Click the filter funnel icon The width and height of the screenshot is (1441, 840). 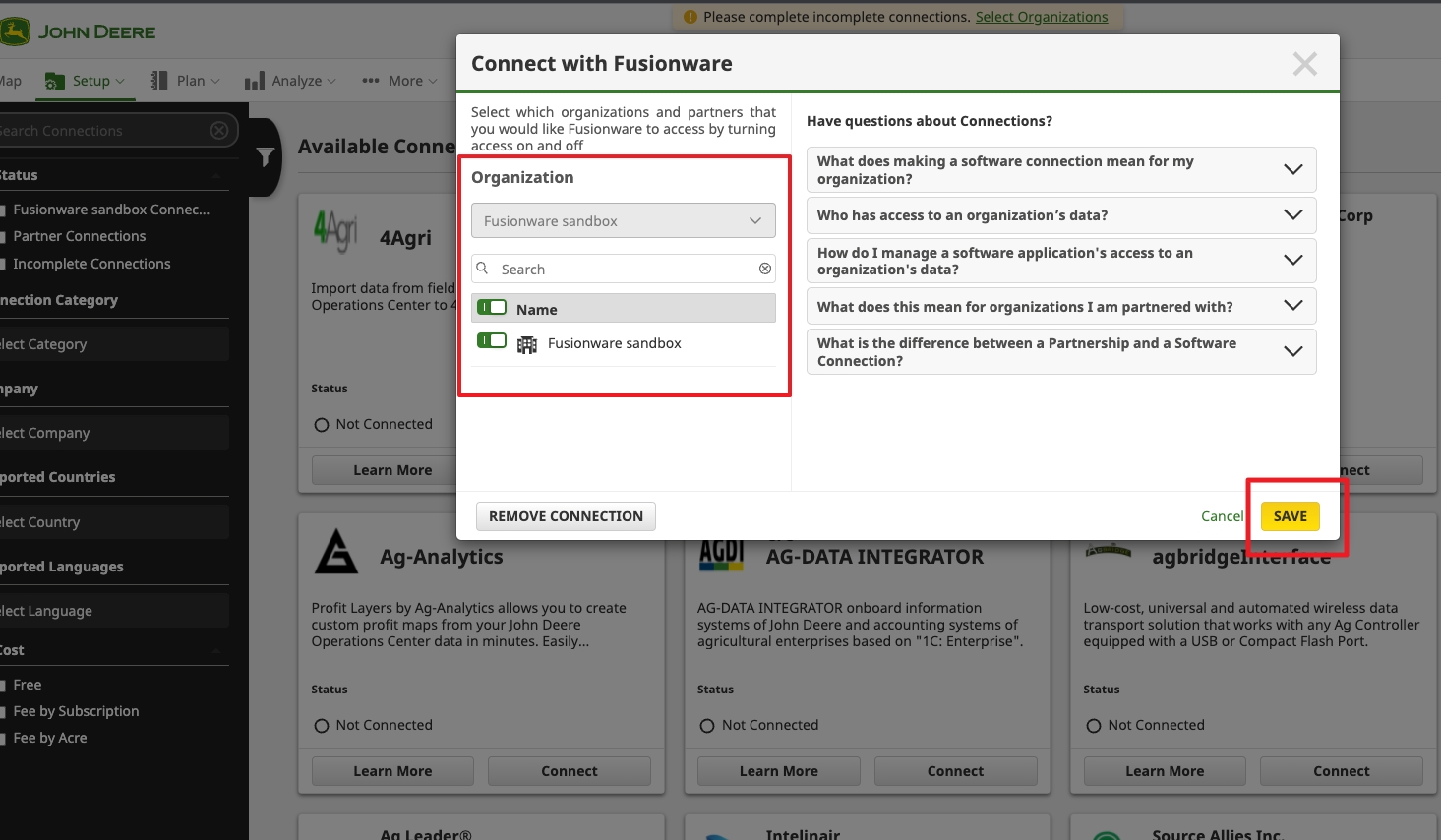click(265, 157)
